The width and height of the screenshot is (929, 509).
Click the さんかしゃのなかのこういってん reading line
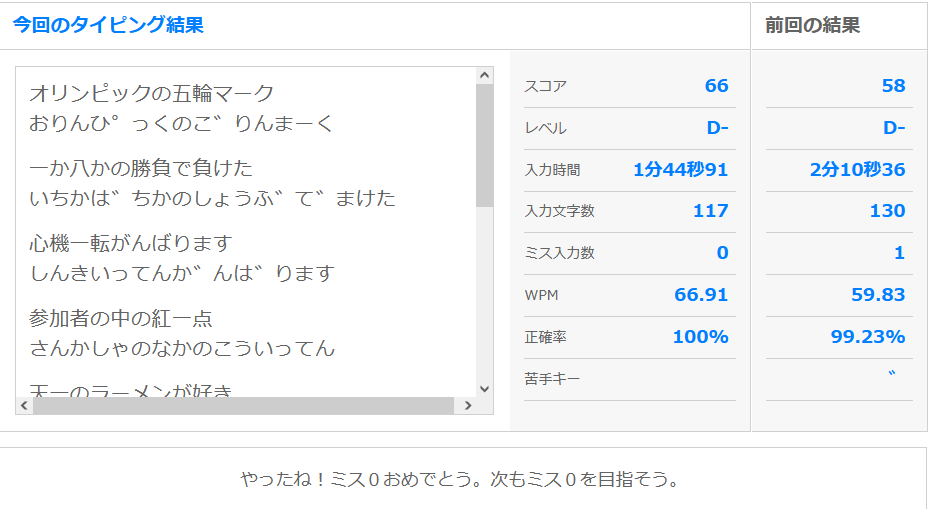pos(182,349)
